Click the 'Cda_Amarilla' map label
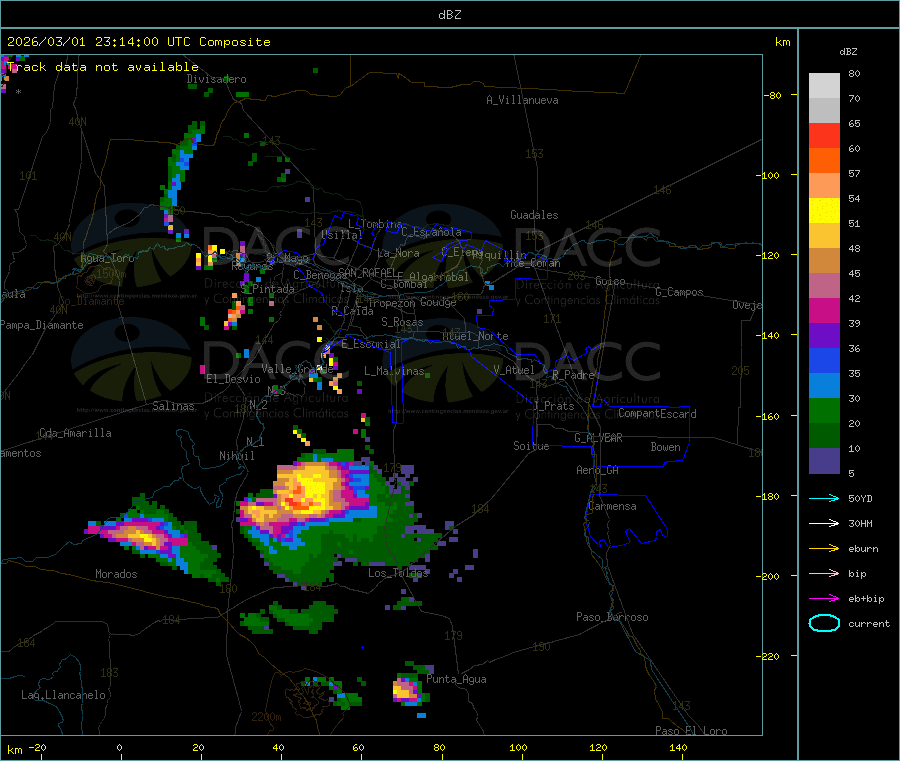The width and height of the screenshot is (900, 761). pyautogui.click(x=75, y=433)
